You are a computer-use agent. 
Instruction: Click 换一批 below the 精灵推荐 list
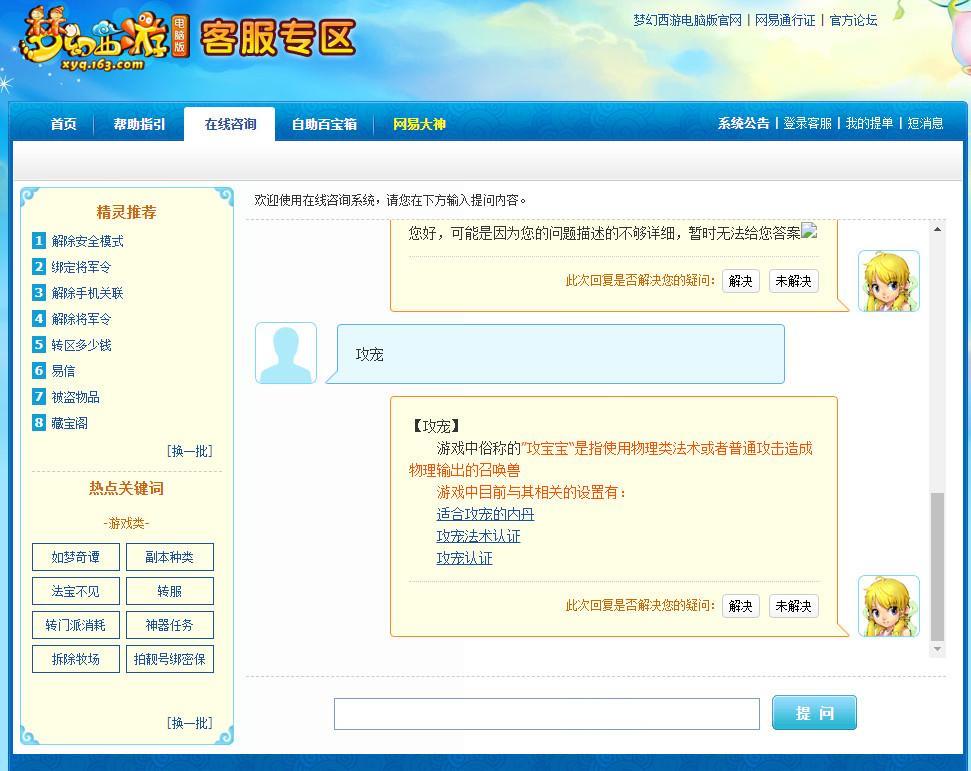click(189, 451)
